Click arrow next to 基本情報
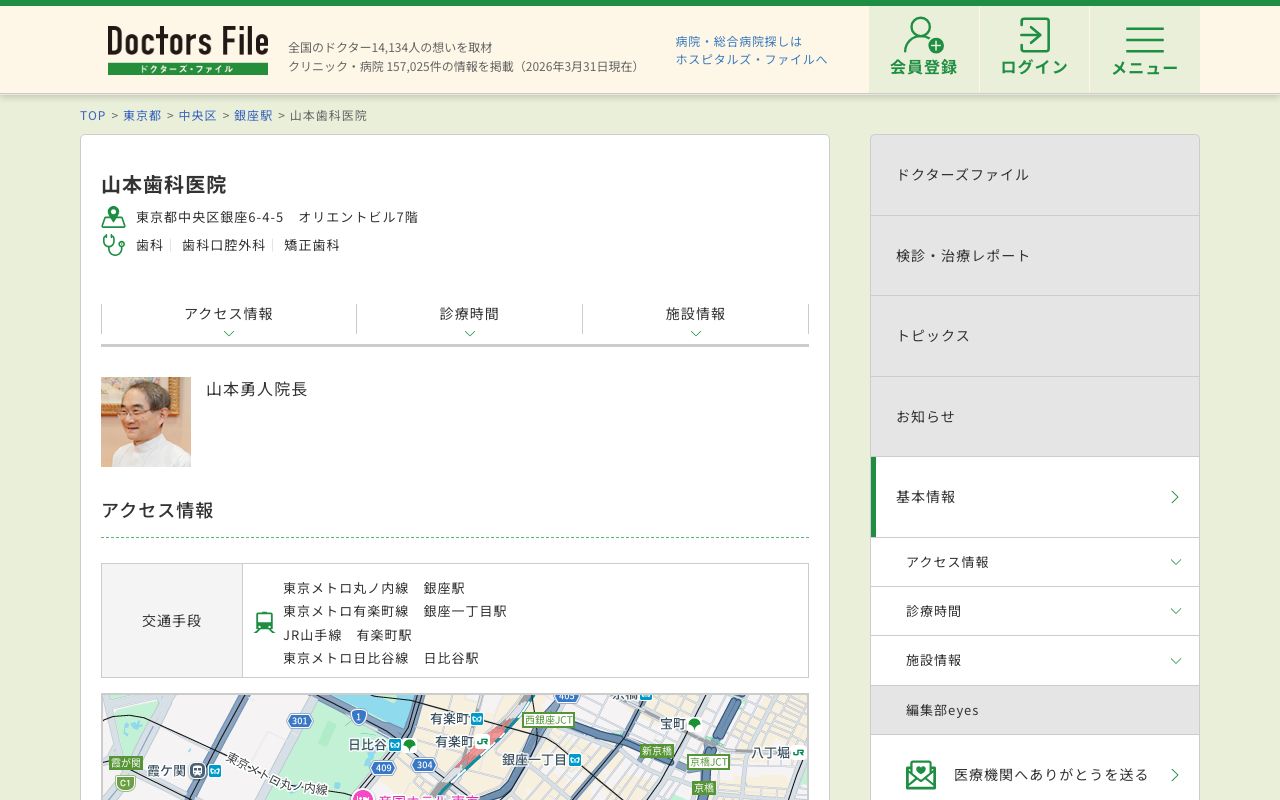 tap(1175, 497)
